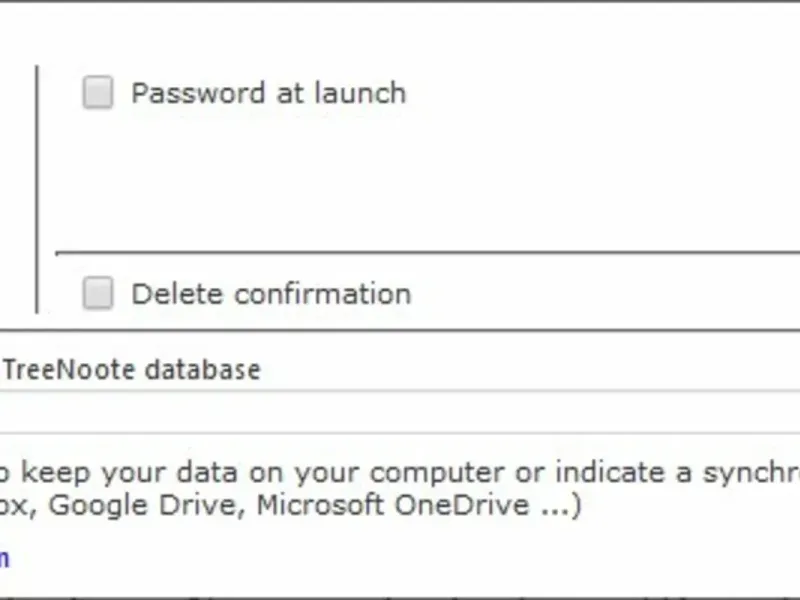Click the vertical divider left of the checkboxes
This screenshot has width=800, height=600.
pos(37,190)
